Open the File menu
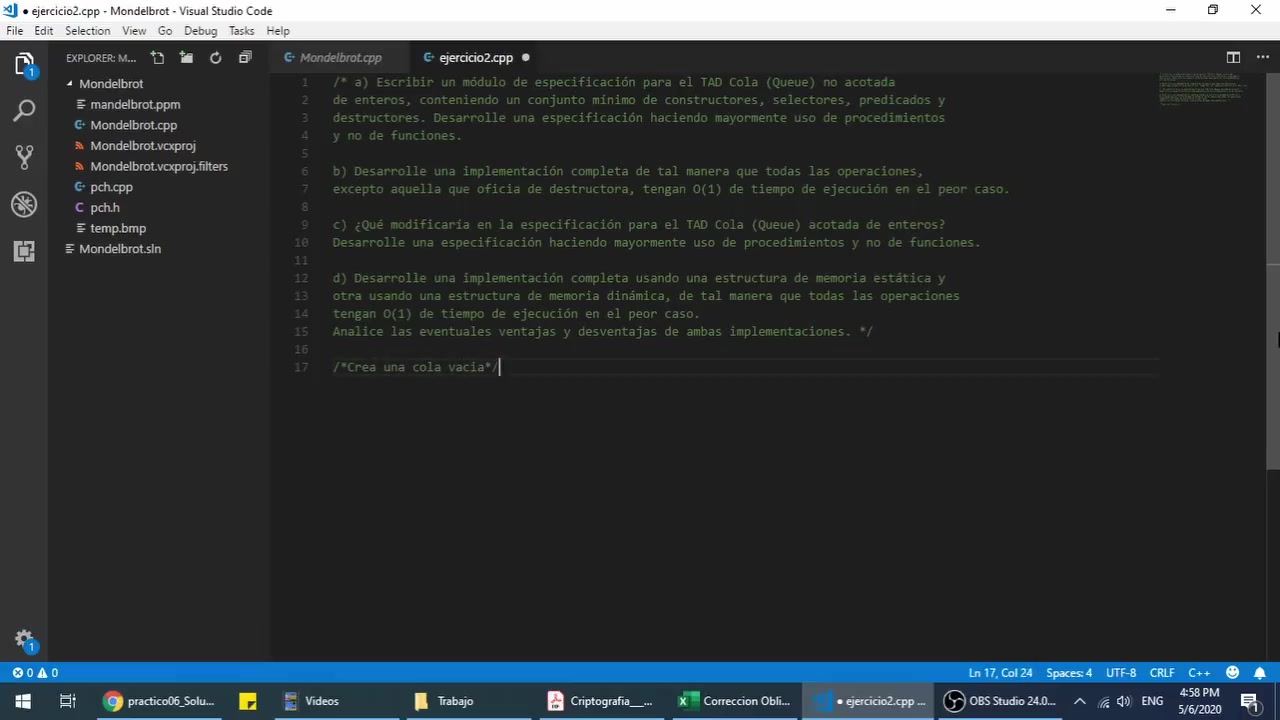1280x720 pixels. point(15,31)
